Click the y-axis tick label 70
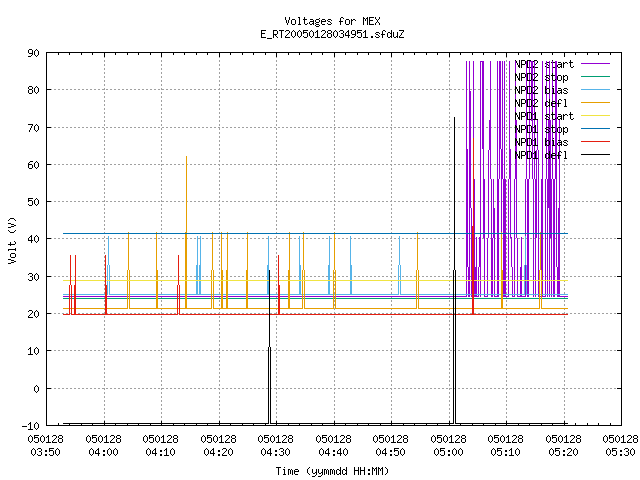 pyautogui.click(x=33, y=128)
